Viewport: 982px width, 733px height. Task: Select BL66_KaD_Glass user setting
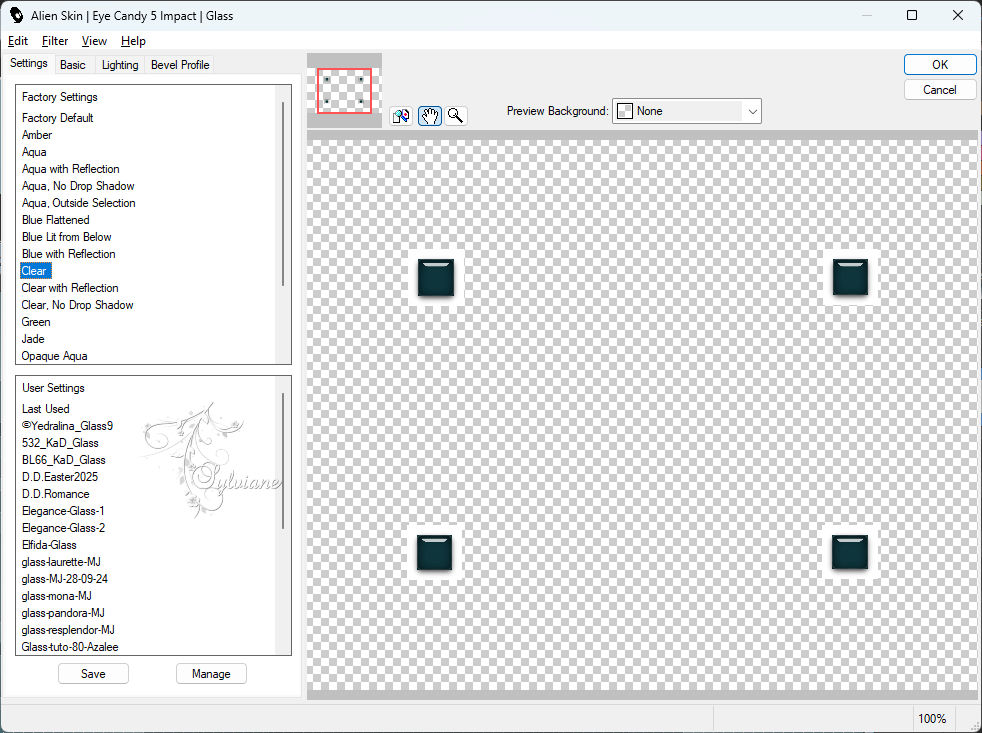tap(64, 459)
